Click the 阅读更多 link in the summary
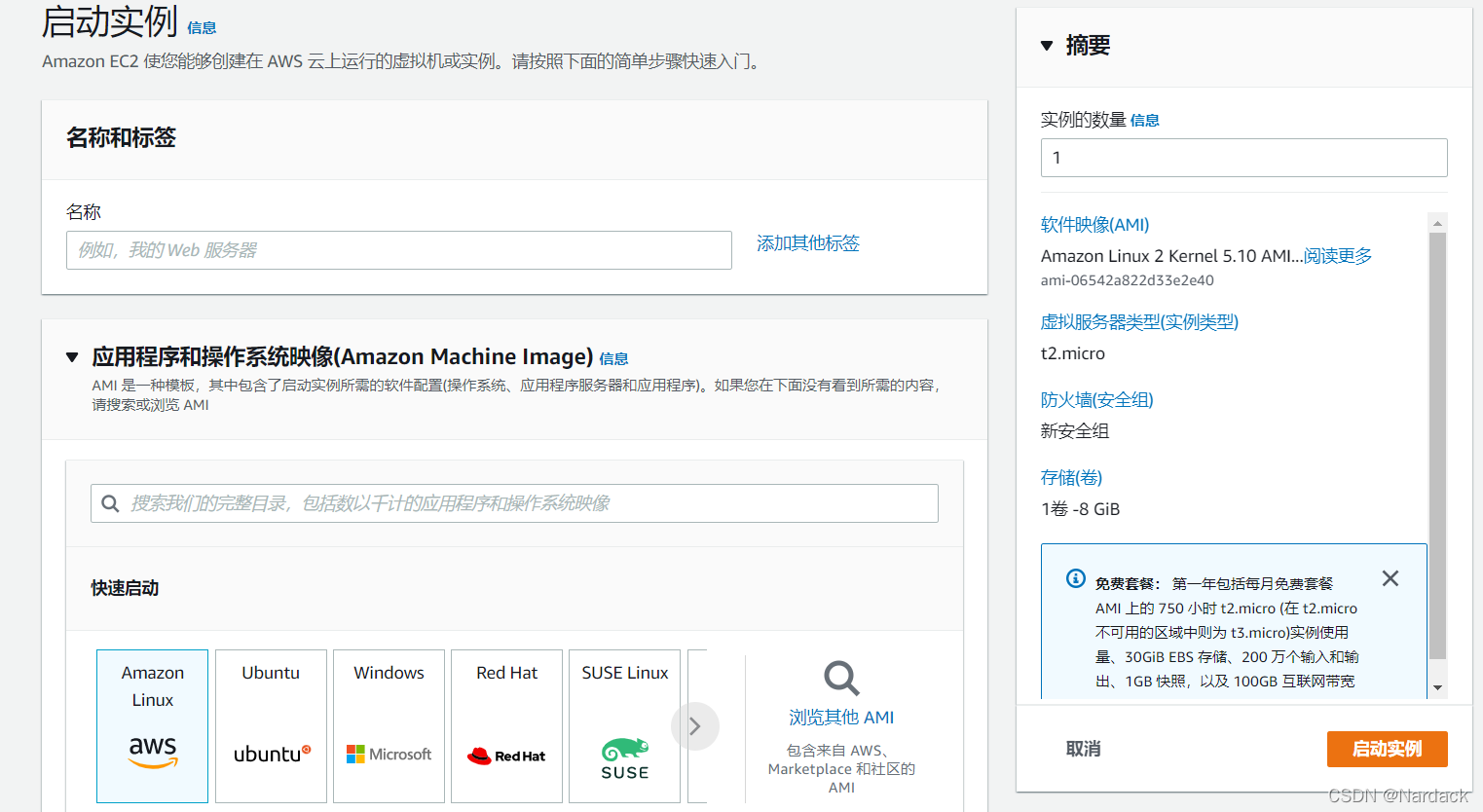The width and height of the screenshot is (1483, 812). pyautogui.click(x=1336, y=256)
